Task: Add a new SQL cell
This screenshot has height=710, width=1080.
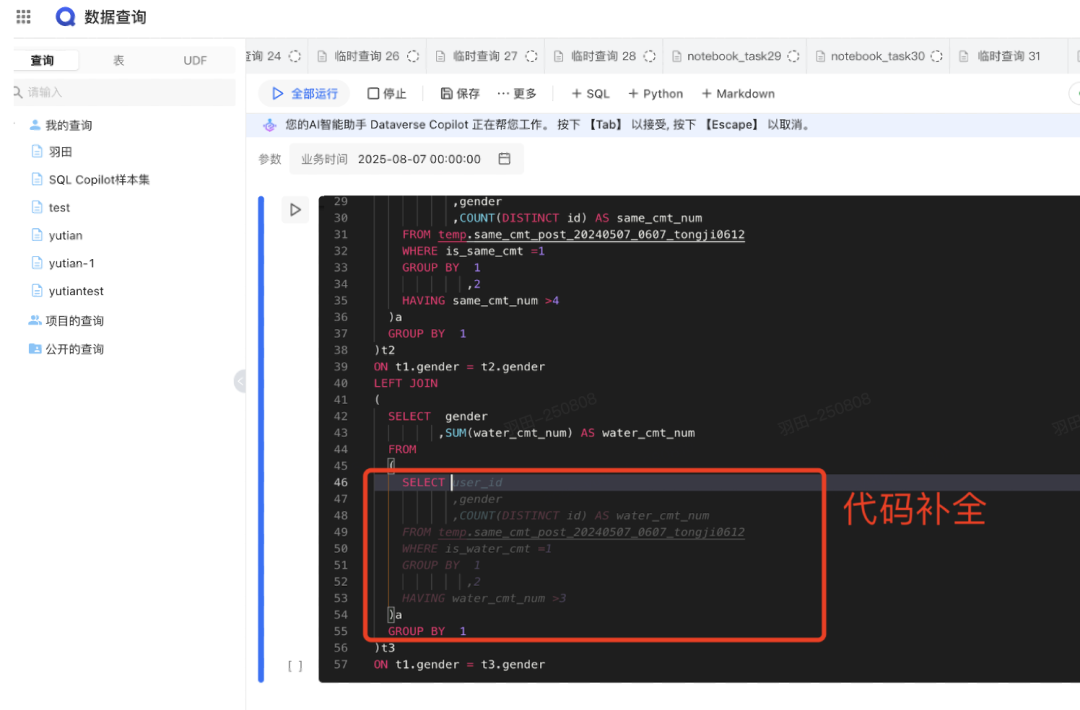Action: coord(590,94)
